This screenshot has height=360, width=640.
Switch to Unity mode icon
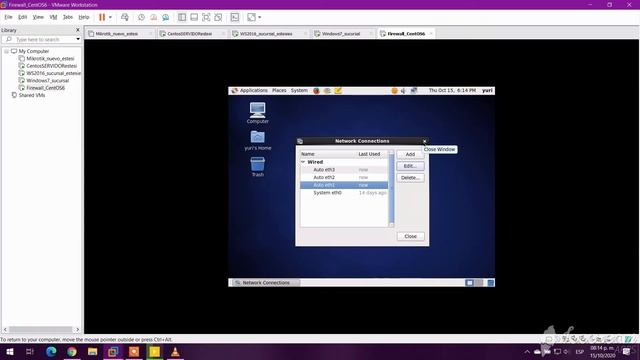pos(218,17)
